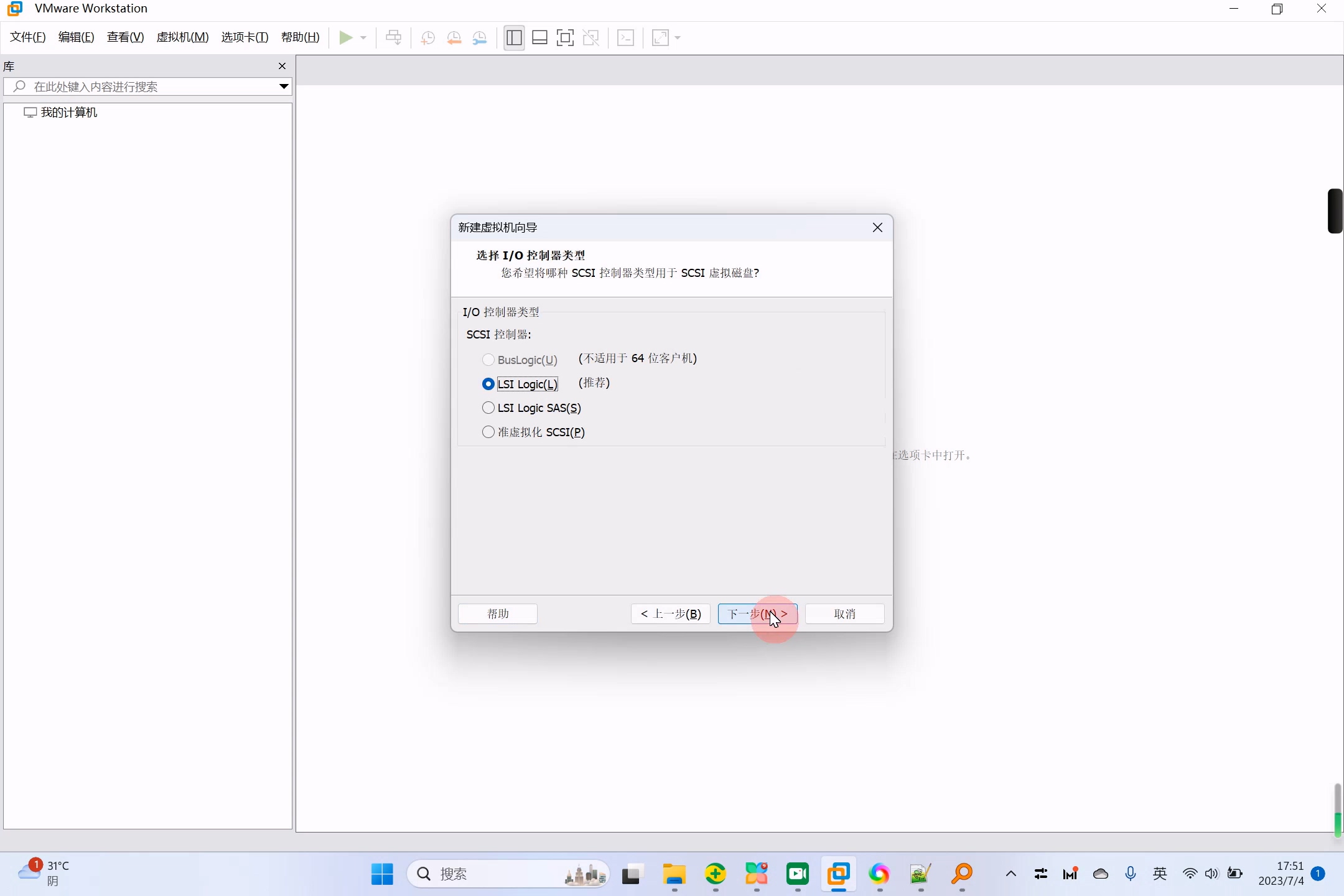Open the weather widget showing 31°C
The image size is (1344, 896).
tap(44, 874)
